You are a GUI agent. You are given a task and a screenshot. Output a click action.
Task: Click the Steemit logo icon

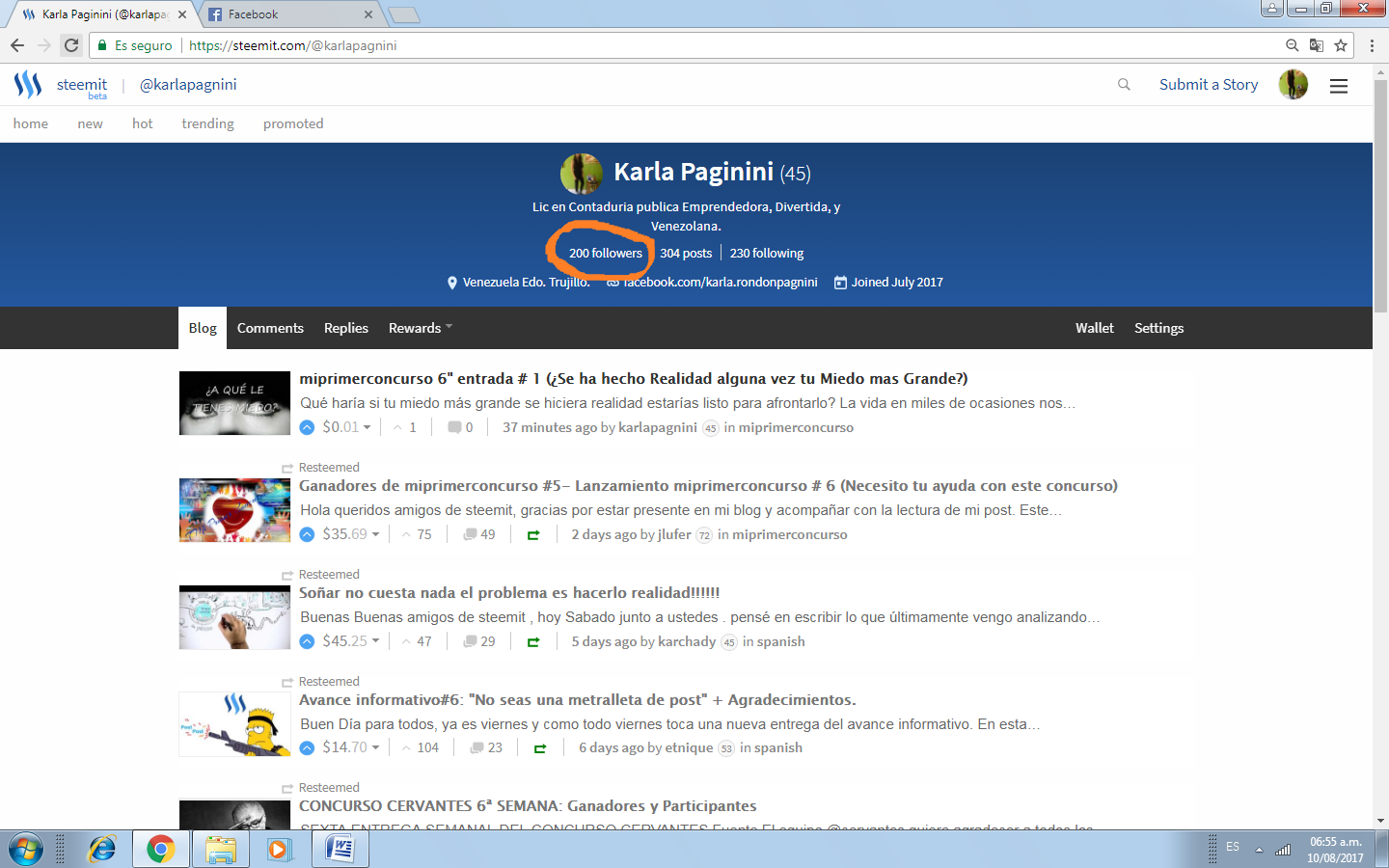(28, 85)
